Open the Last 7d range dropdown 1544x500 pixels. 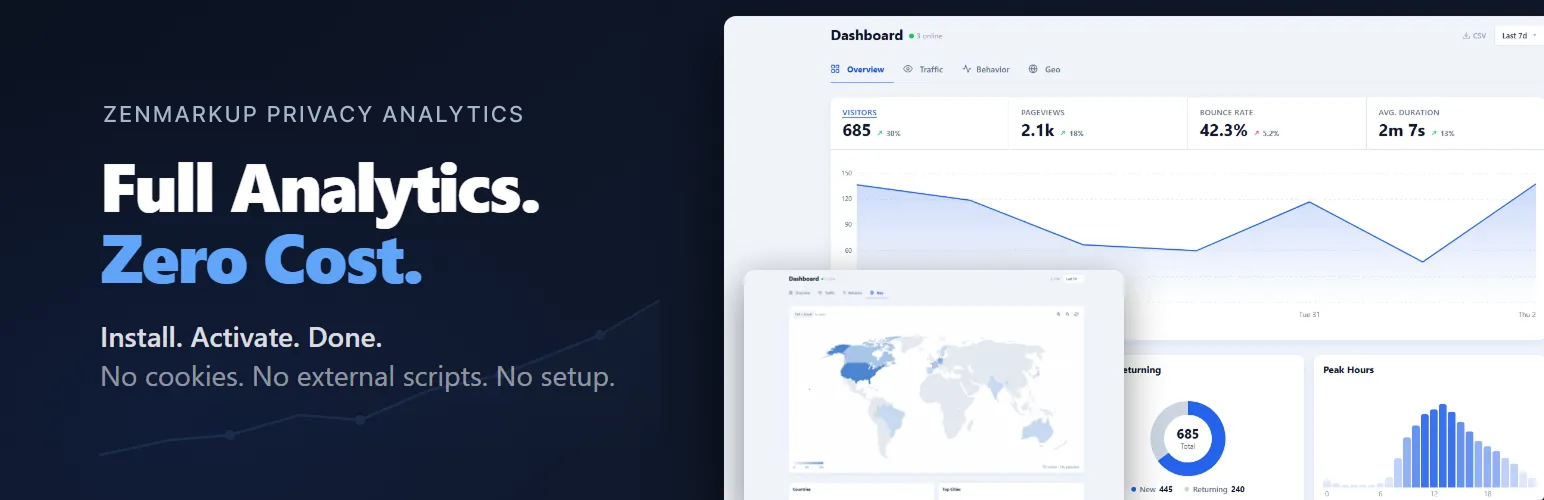tap(1520, 36)
